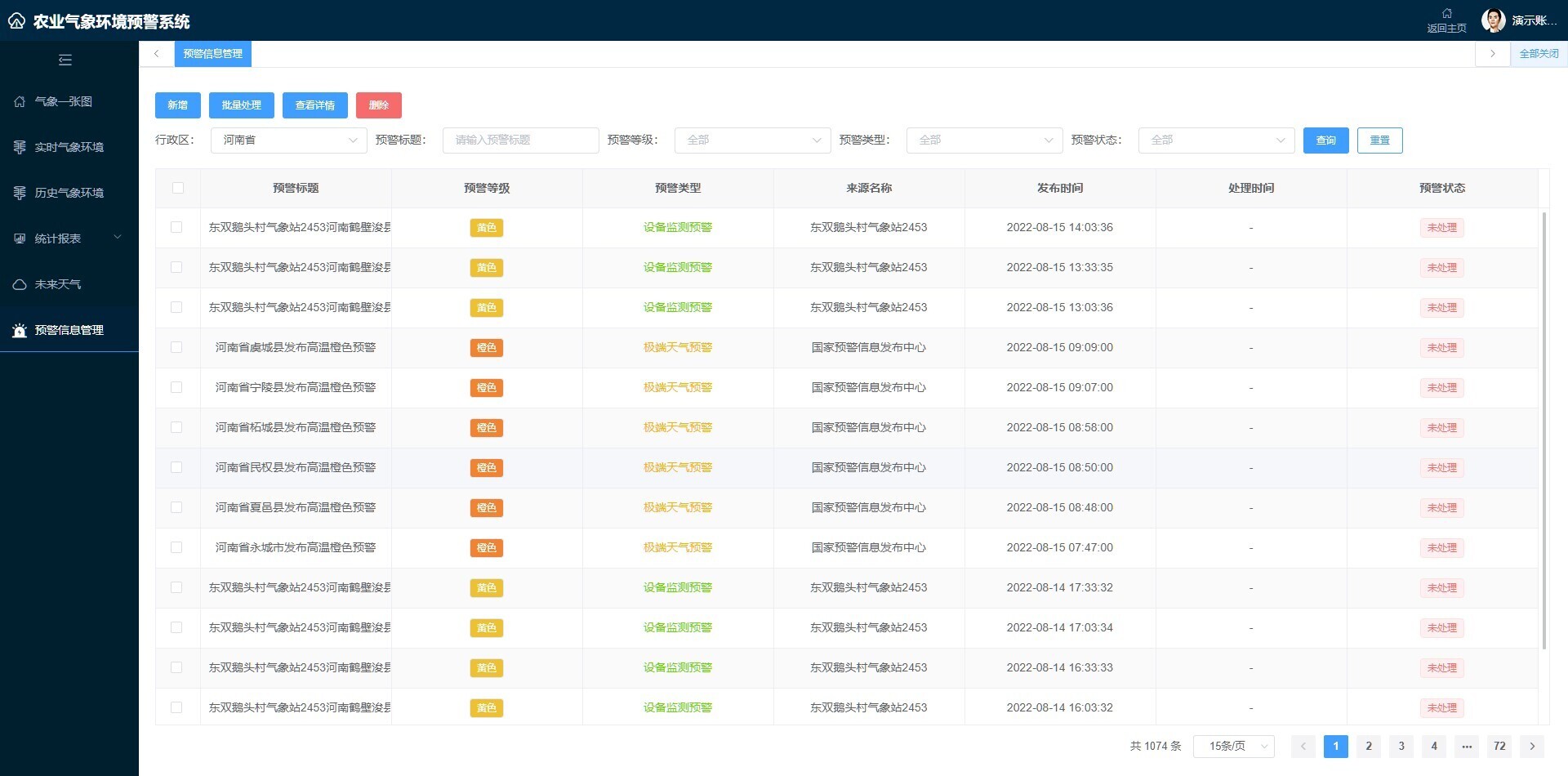
Task: Open the 演示账 user avatar
Action: click(x=1494, y=20)
